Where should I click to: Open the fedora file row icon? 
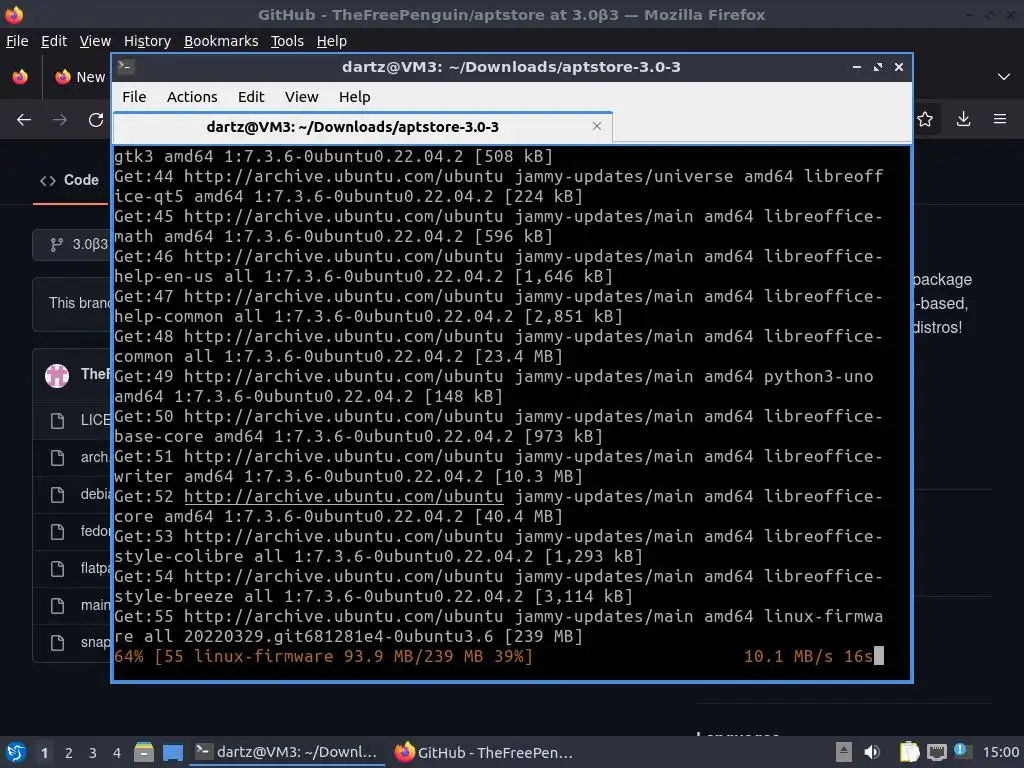(57, 532)
